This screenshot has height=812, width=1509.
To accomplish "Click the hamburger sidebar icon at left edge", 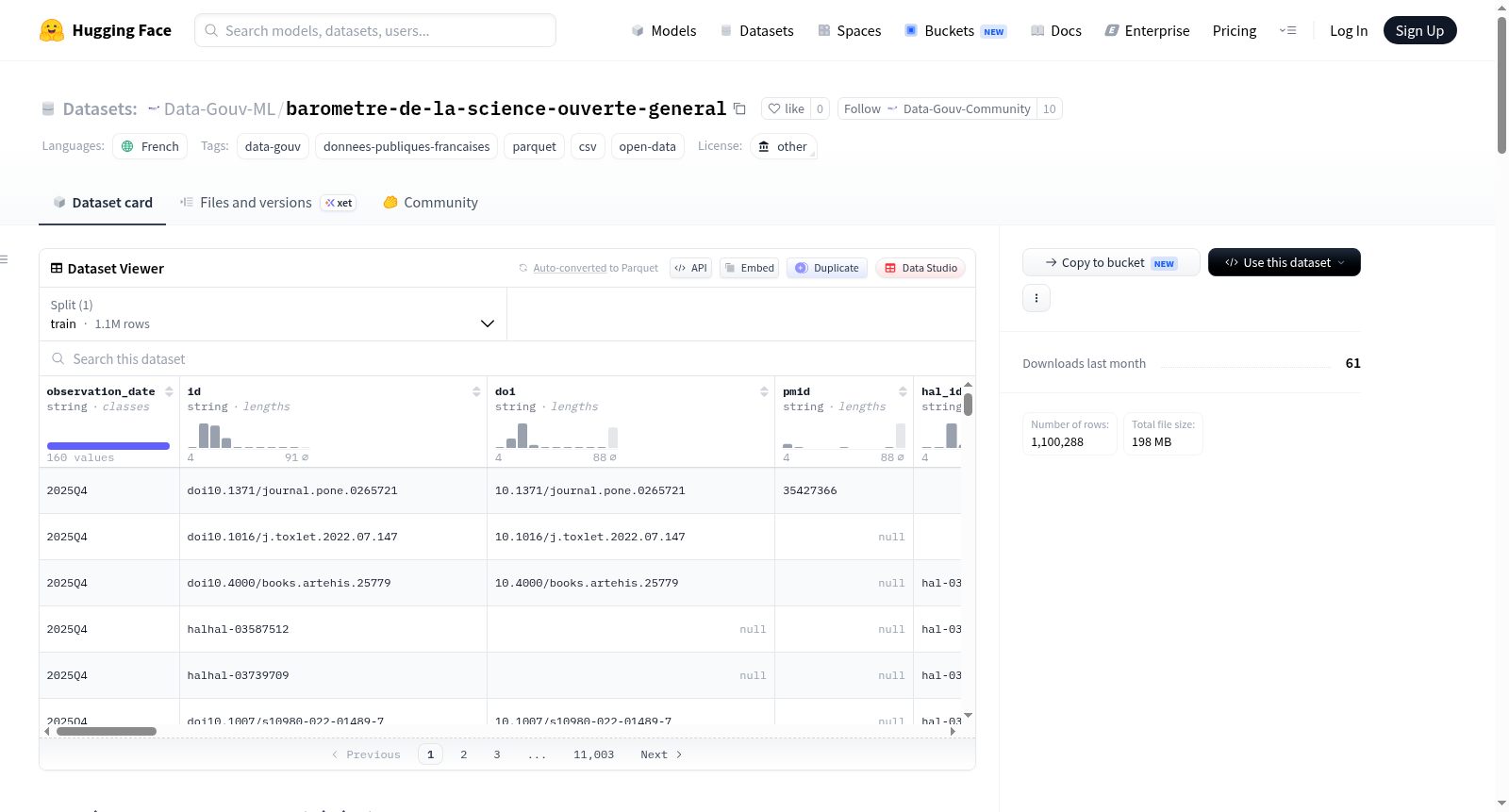I will (4, 259).
